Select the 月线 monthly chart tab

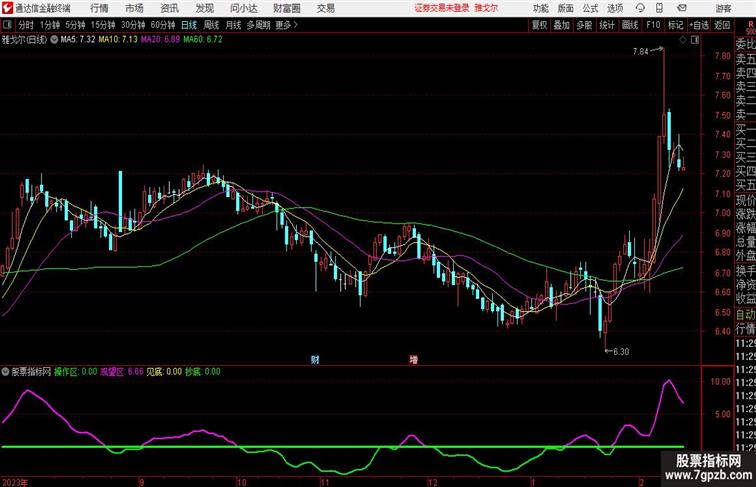click(x=233, y=25)
